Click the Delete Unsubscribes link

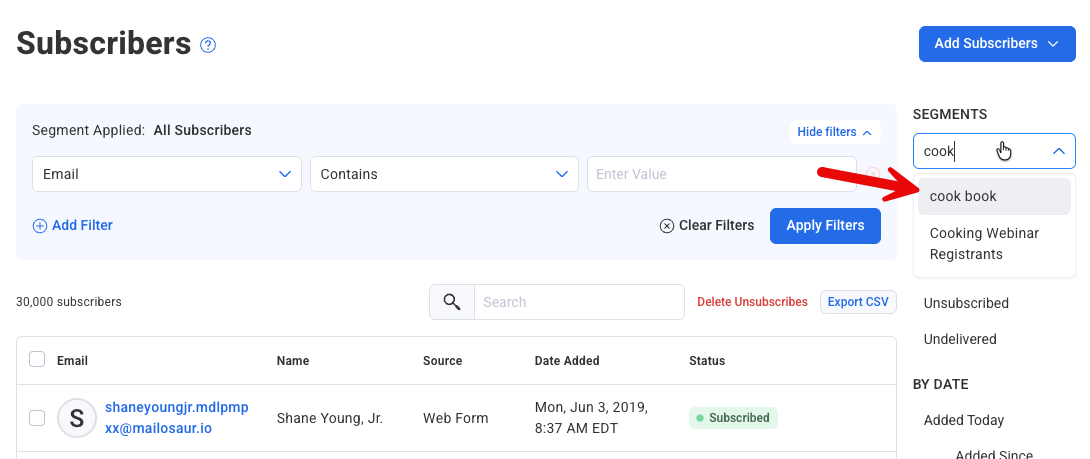coord(752,302)
